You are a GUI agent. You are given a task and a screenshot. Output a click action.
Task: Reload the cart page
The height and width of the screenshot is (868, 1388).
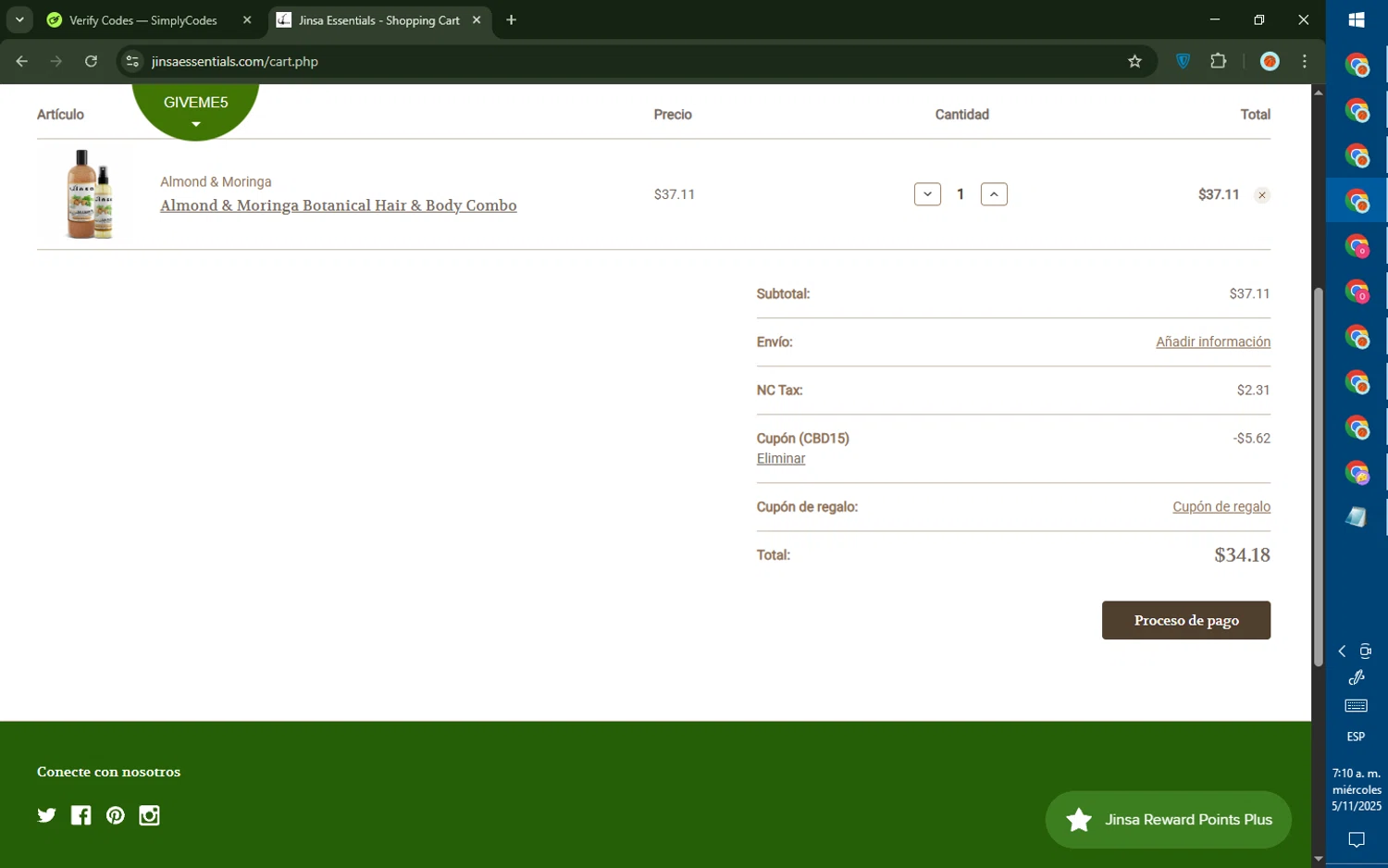(91, 62)
